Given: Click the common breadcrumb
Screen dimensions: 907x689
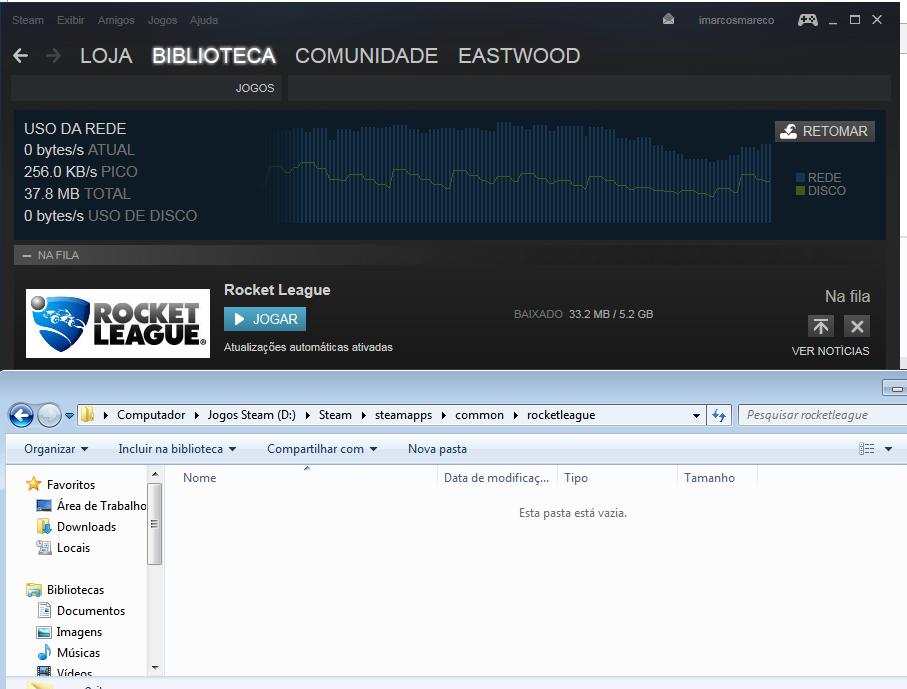Looking at the screenshot, I should click(x=479, y=415).
